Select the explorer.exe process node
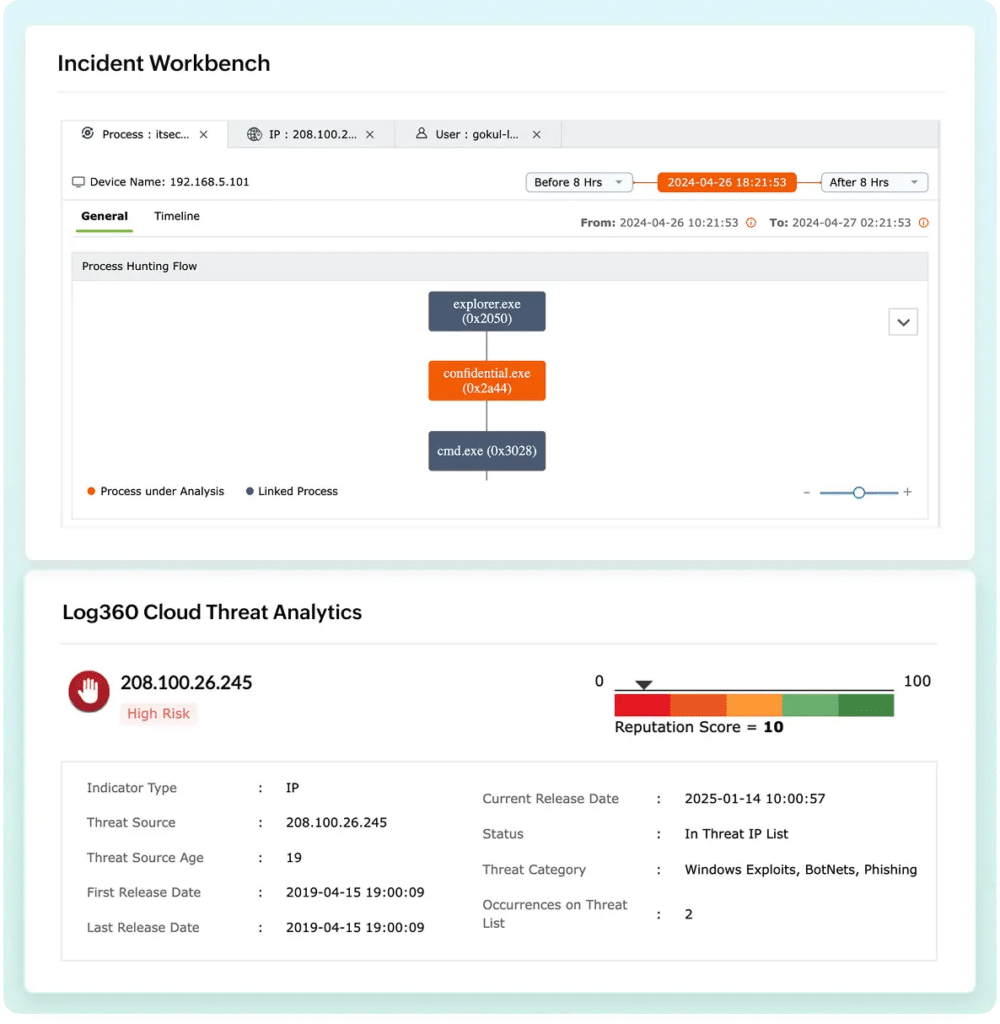 pos(487,312)
